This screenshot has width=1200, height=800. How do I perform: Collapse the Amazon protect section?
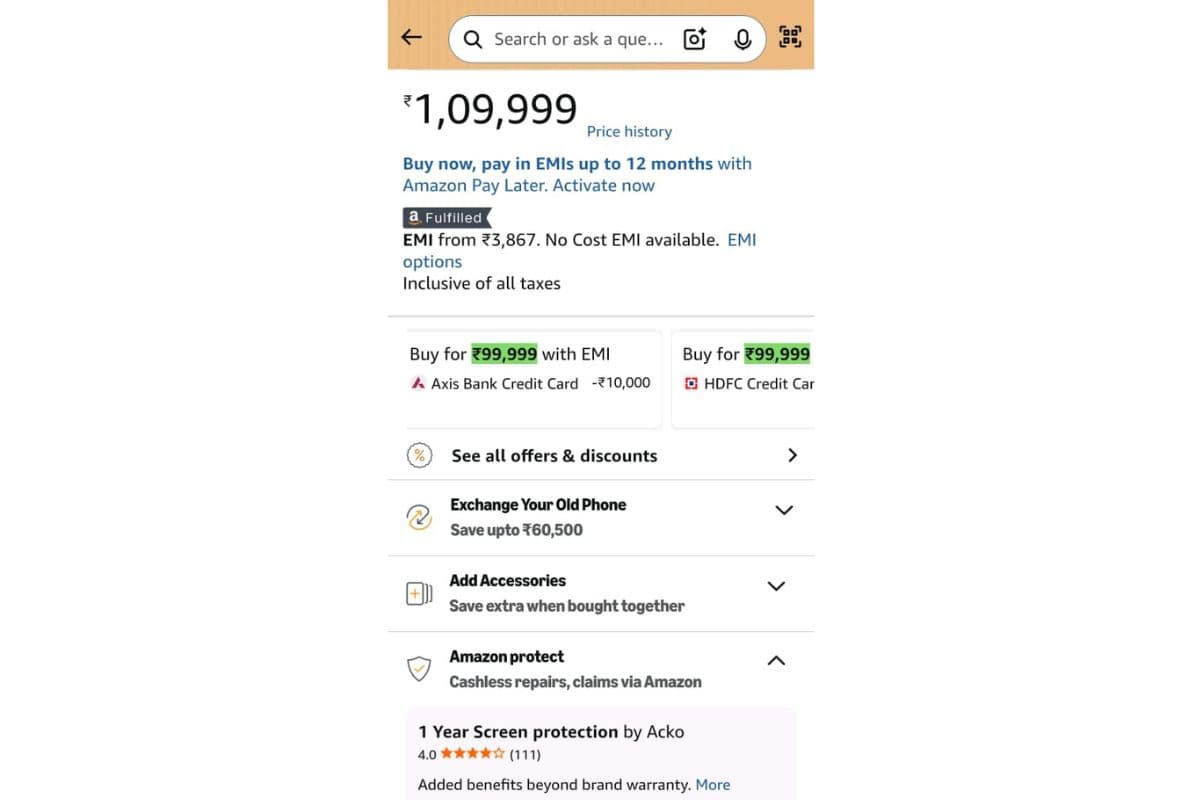coord(776,661)
